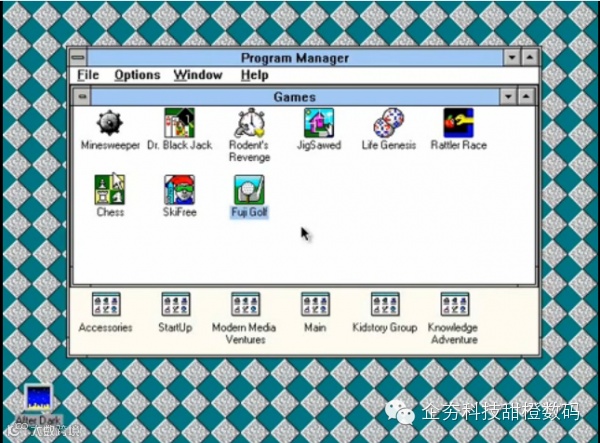
Task: Click the Knowledge Adventure label text
Action: [x=453, y=334]
